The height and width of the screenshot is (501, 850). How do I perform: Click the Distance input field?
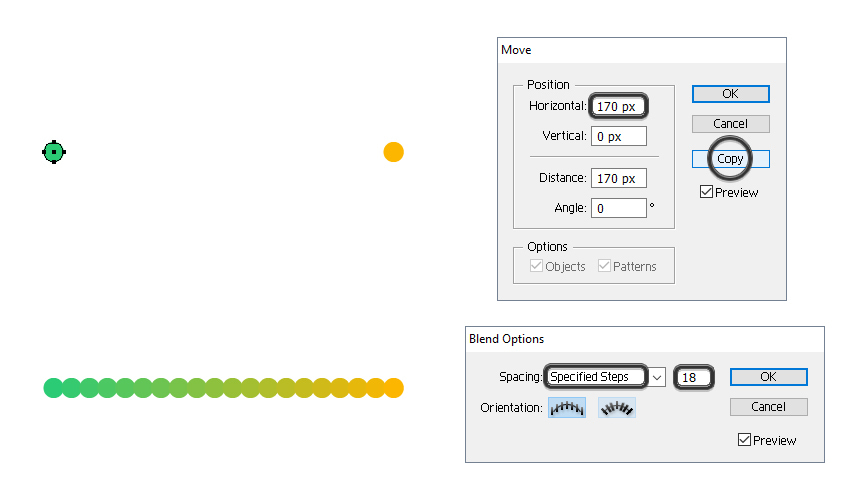pos(619,179)
